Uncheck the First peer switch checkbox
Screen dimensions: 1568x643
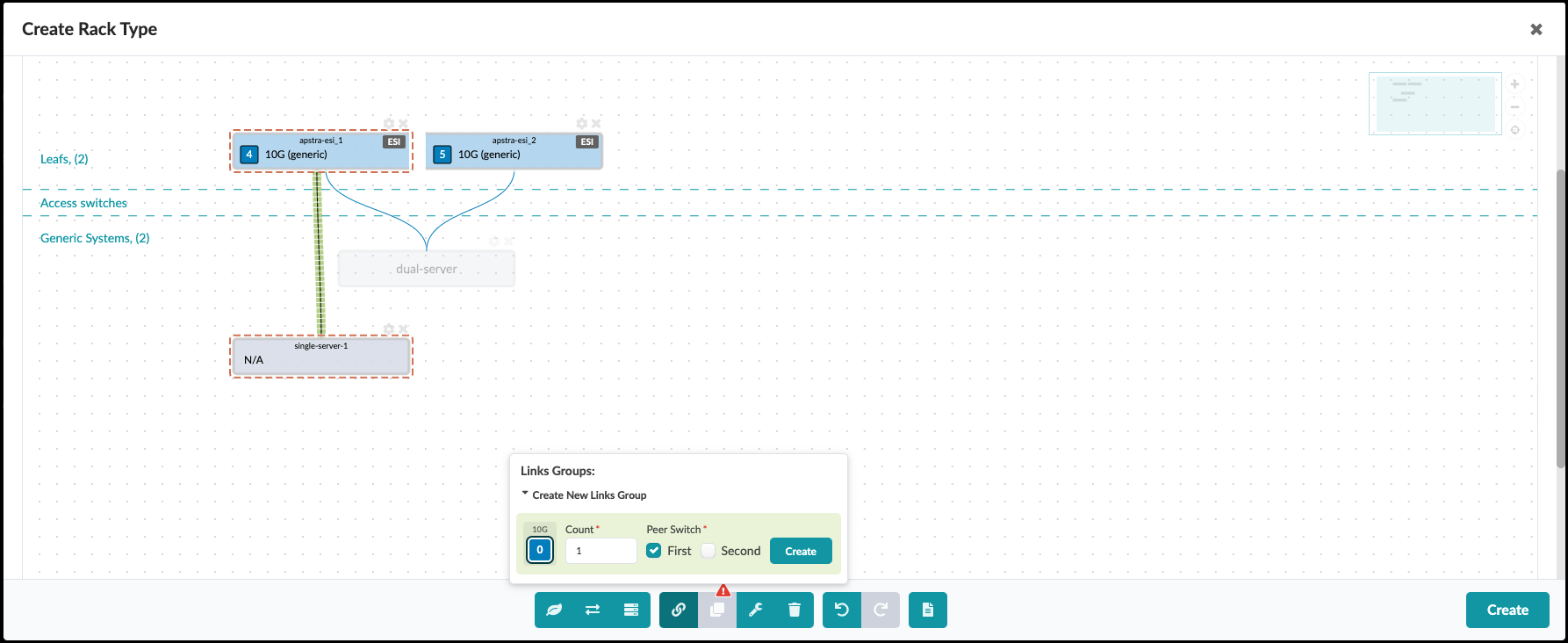[x=654, y=551]
